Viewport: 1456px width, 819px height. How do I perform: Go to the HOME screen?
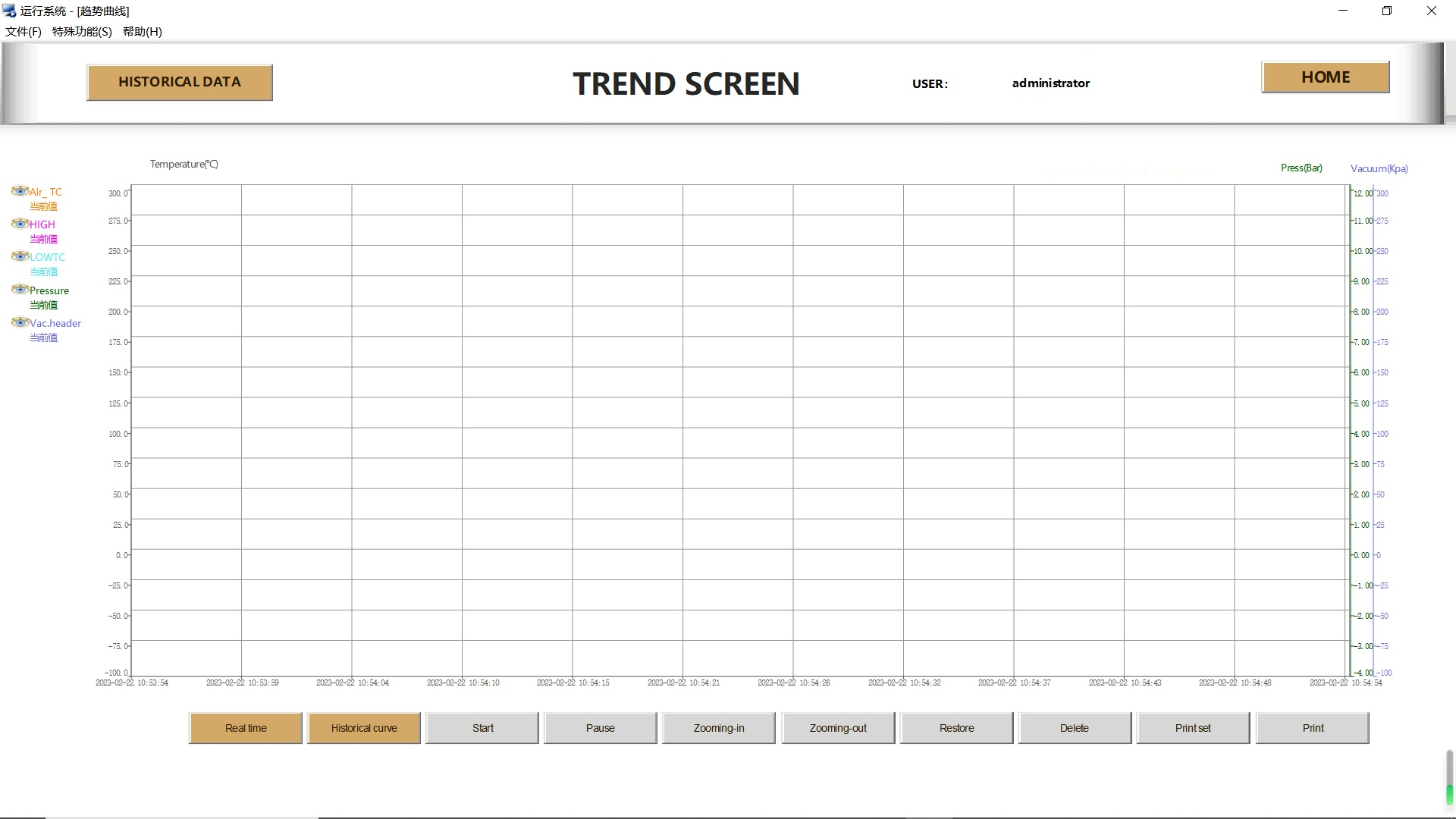coord(1325,77)
